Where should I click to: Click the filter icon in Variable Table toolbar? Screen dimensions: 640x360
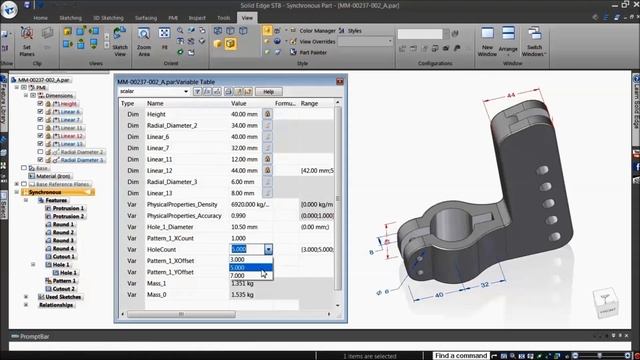click(x=197, y=91)
